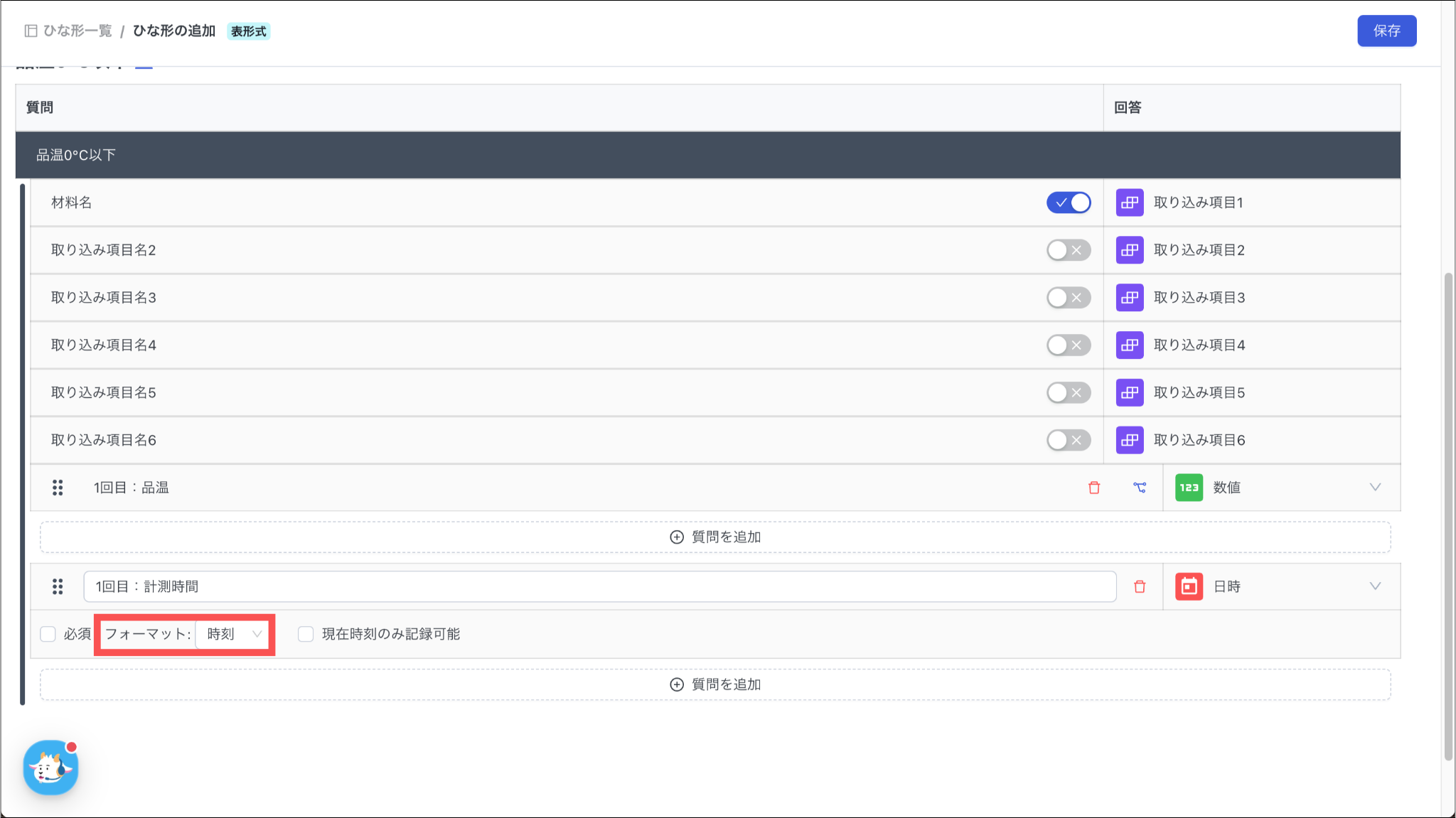Viewport: 1456px width, 818px height.
Task: Expand the 日時 answer type dropdown
Action: 1374,586
